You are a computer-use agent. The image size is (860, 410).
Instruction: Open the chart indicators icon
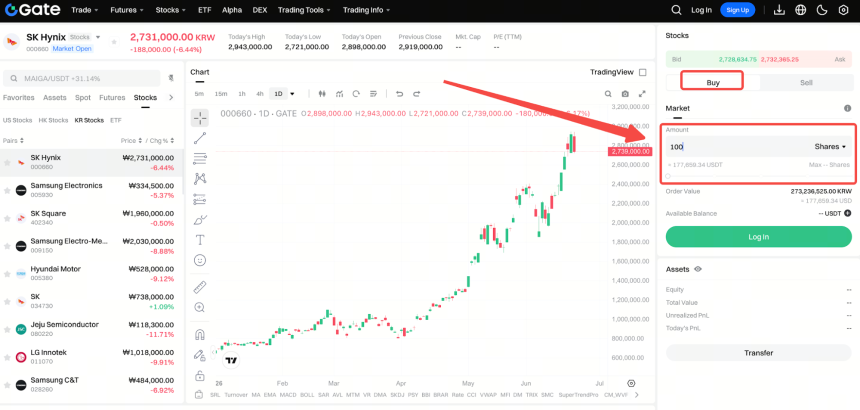340,94
